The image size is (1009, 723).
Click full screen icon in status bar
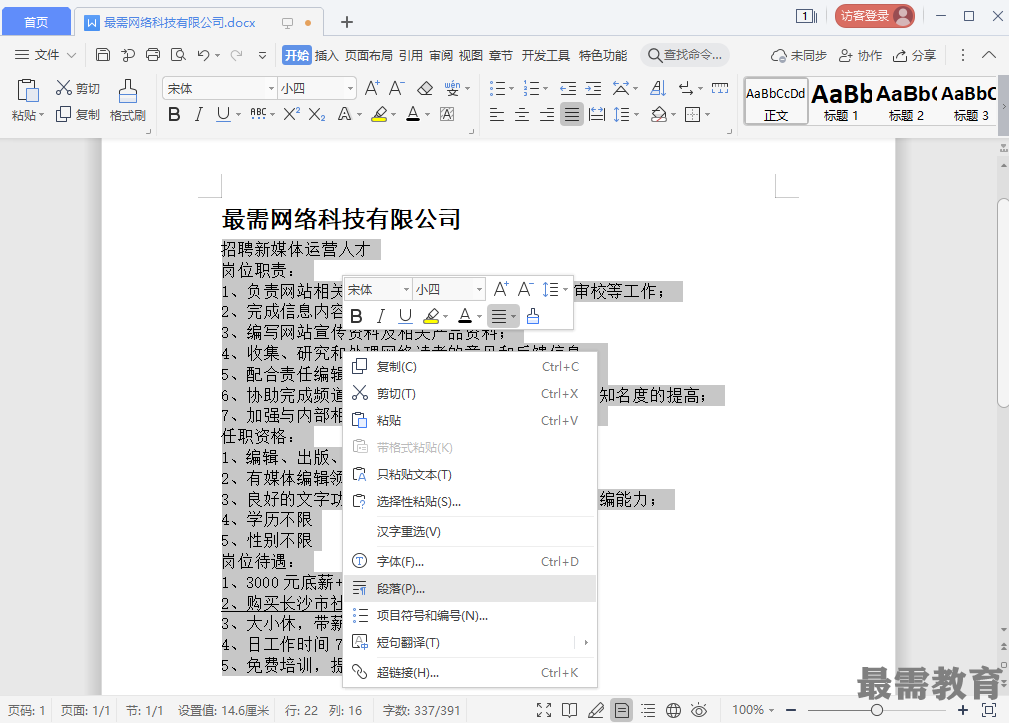[544, 710]
